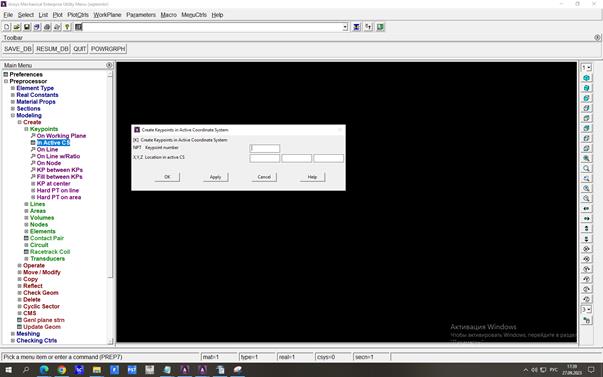Image resolution: width=603 pixels, height=377 pixels.
Task: Open the rate dropdown showing 3
Action: (586, 310)
